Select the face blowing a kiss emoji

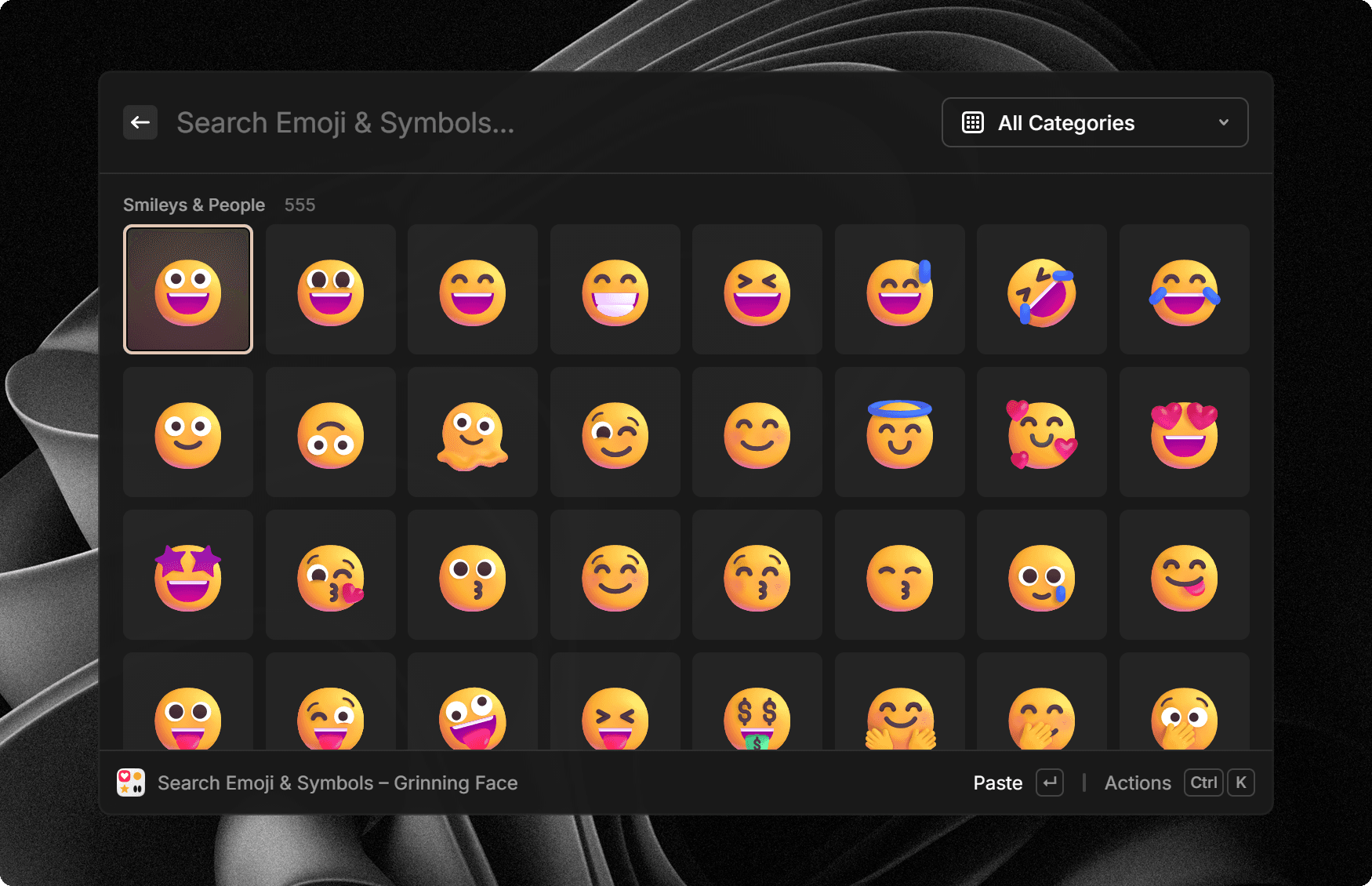[330, 574]
